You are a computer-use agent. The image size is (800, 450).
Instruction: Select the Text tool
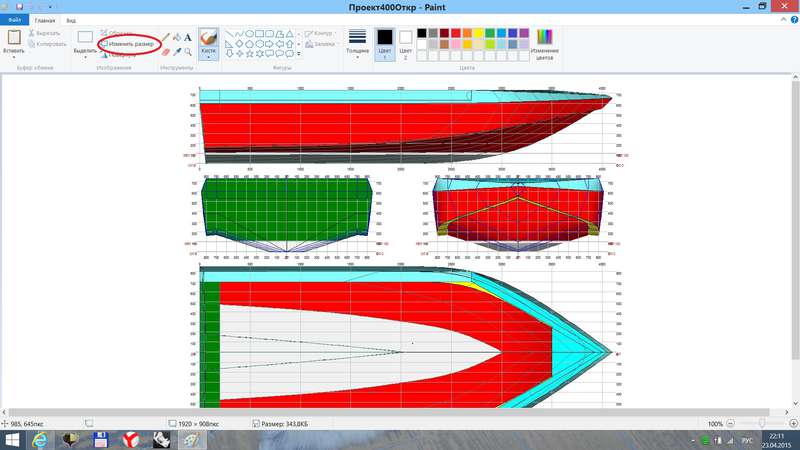click(x=190, y=36)
